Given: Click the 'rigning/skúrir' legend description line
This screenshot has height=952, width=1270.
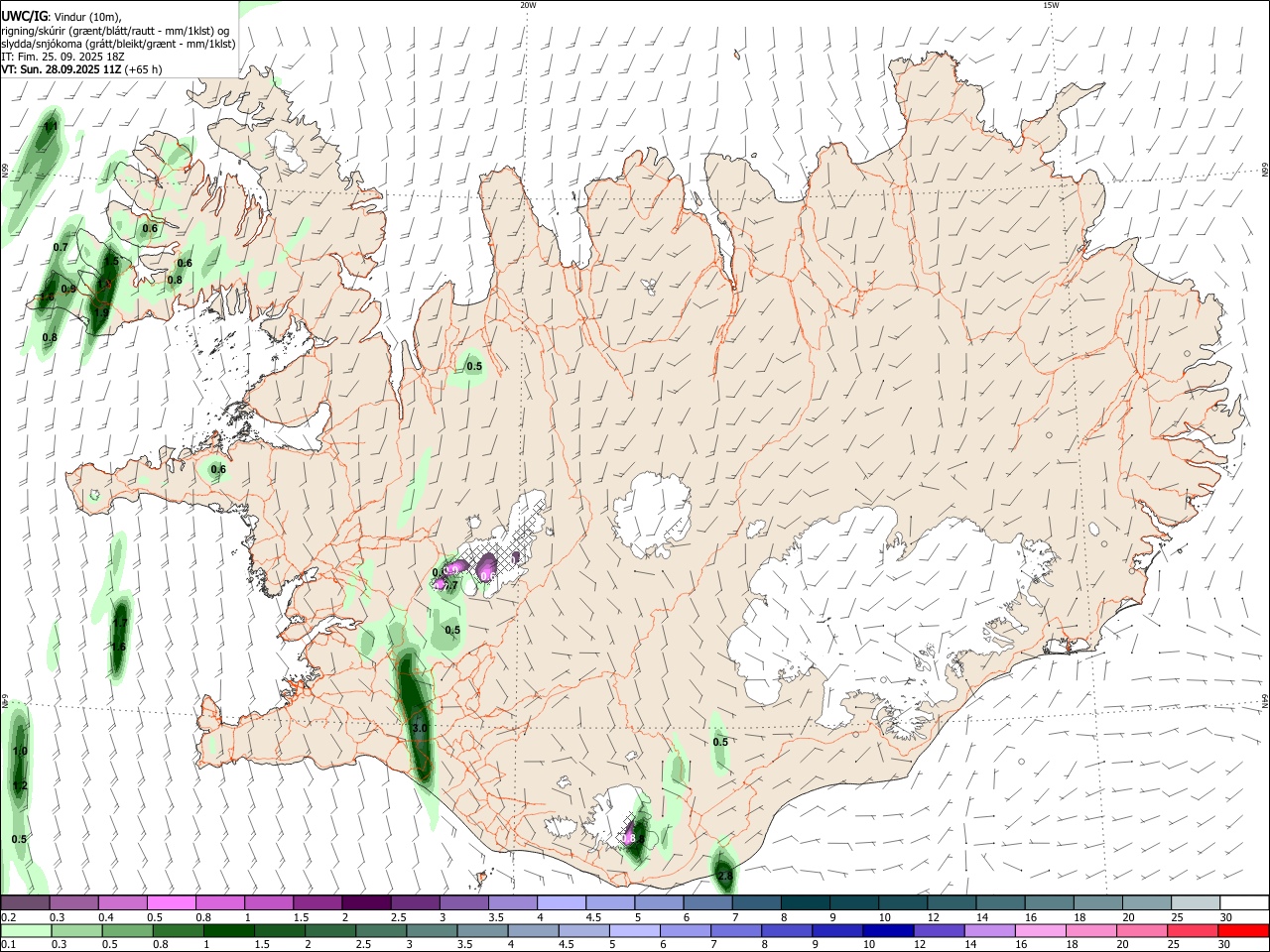Looking at the screenshot, I should point(115,31).
